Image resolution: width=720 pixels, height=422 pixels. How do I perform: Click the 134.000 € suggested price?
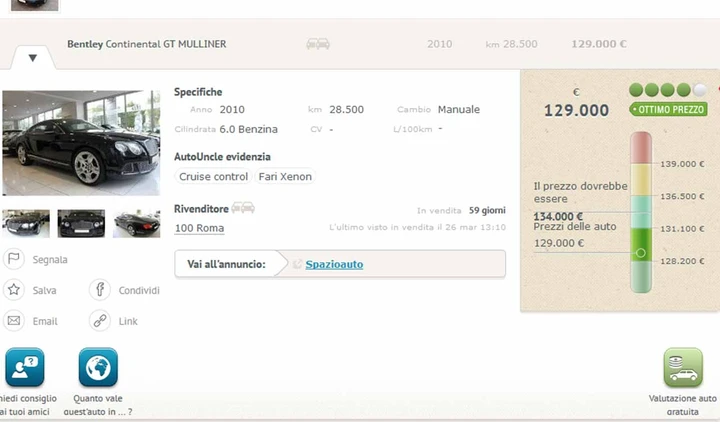[558, 216]
